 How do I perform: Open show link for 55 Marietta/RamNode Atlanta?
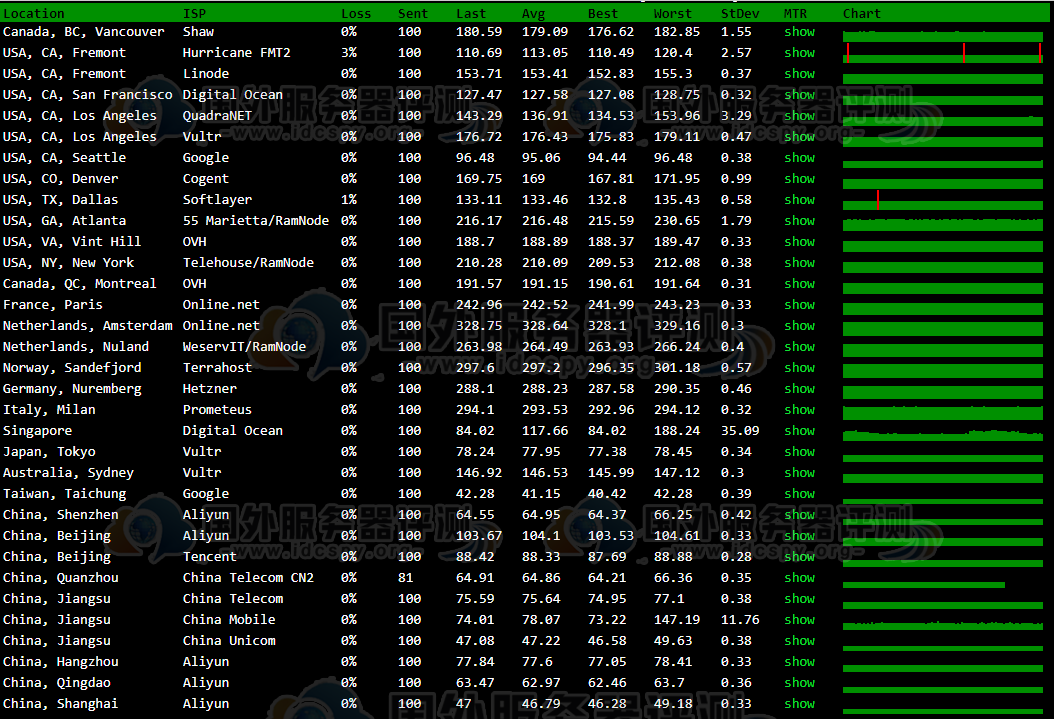pyautogui.click(x=799, y=220)
